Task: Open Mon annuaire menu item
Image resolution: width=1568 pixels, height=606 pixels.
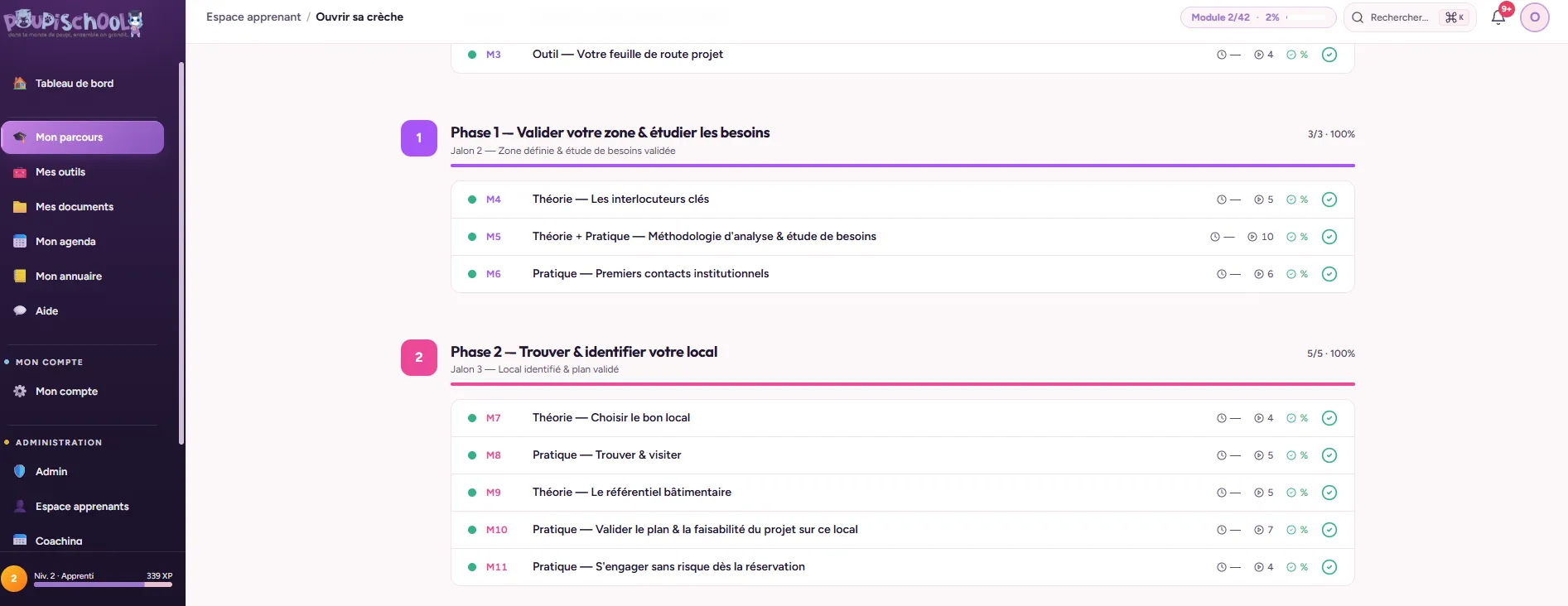Action: [x=83, y=277]
